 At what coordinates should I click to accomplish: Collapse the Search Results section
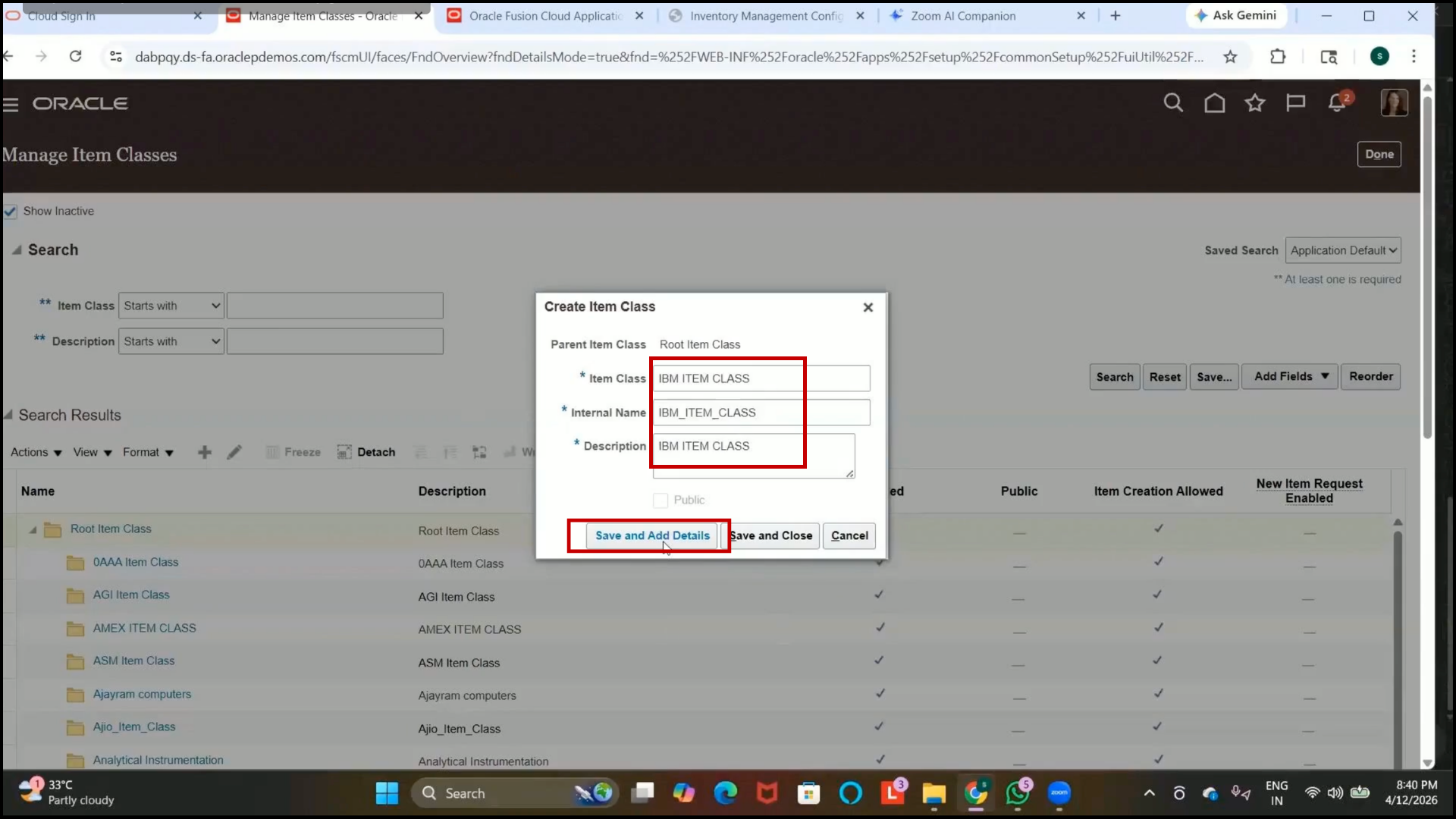(8, 415)
